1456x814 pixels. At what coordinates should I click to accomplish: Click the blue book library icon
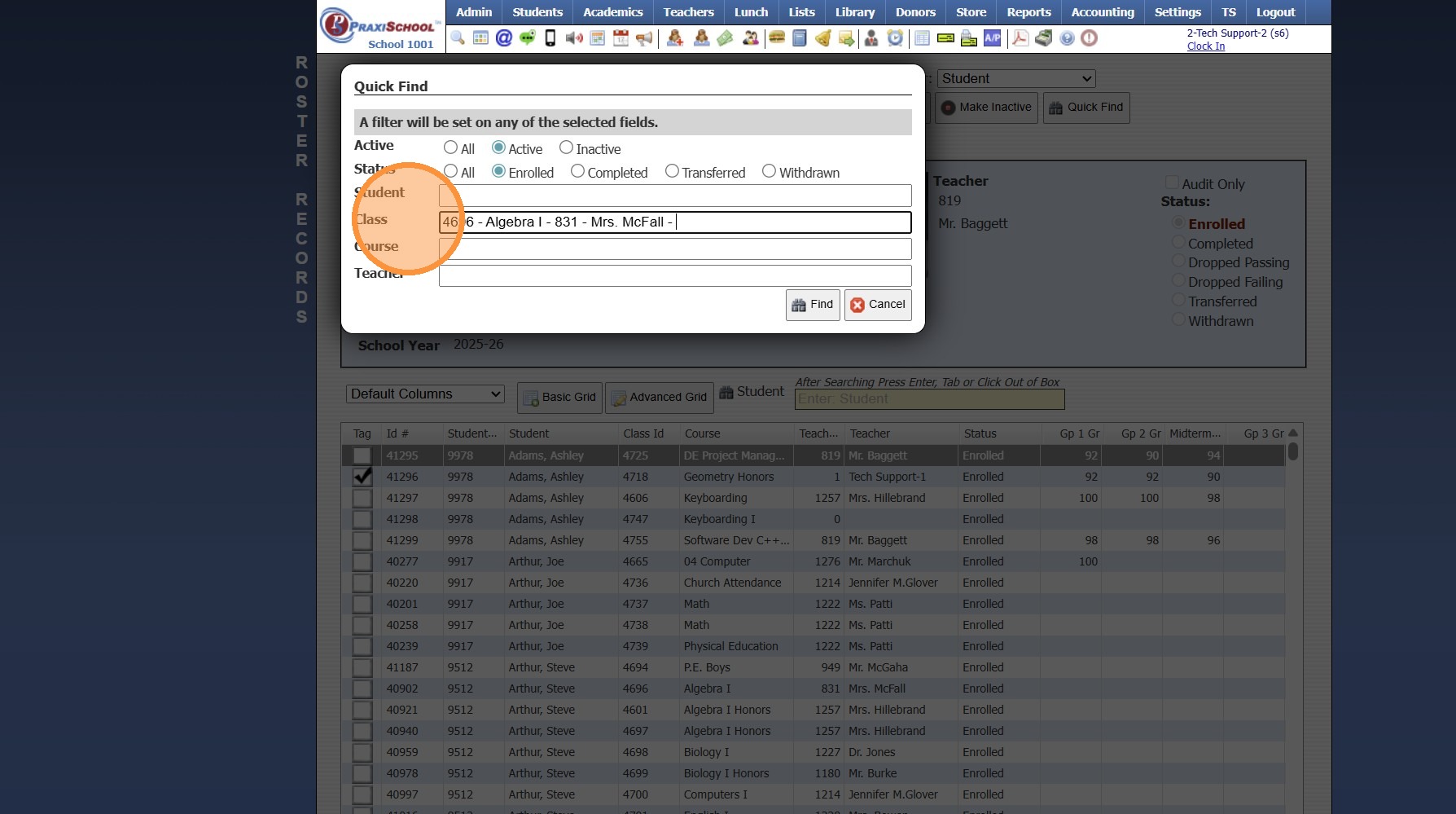pos(800,38)
